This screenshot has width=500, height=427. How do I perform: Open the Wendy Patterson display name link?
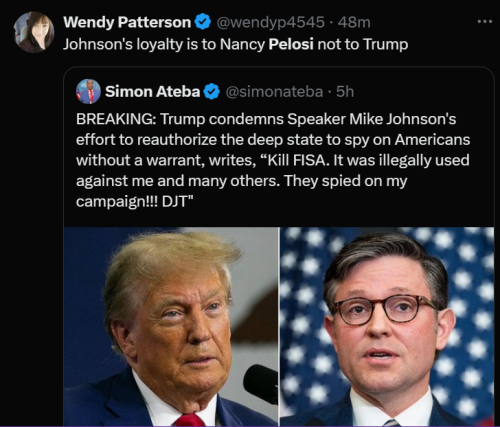coord(127,22)
